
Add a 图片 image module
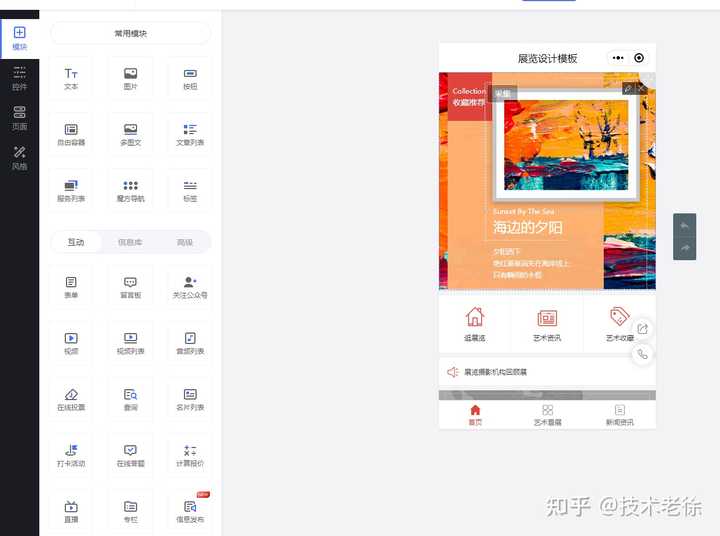130,79
